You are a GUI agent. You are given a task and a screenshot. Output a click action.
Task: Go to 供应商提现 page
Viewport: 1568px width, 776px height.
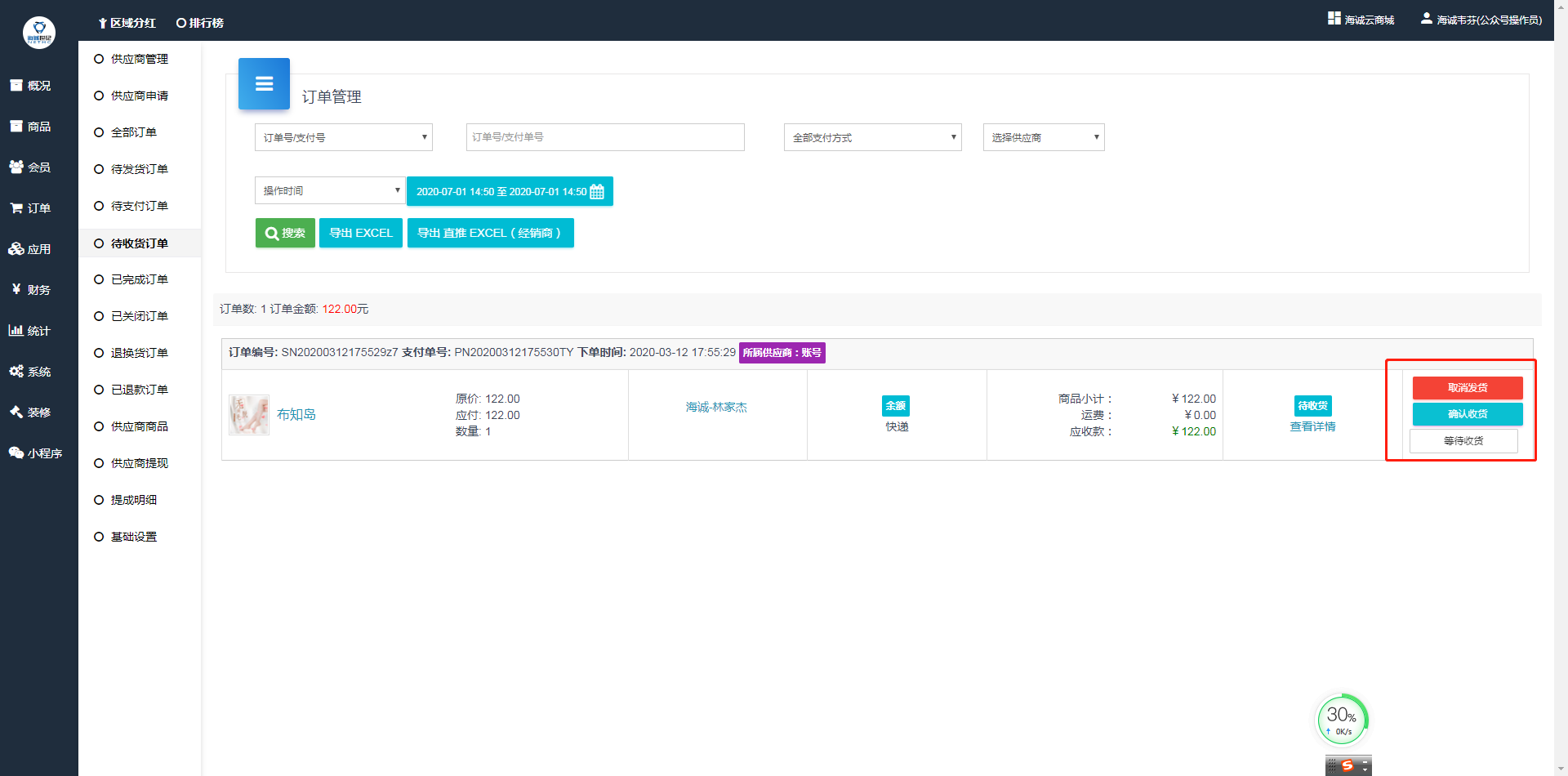point(140,463)
